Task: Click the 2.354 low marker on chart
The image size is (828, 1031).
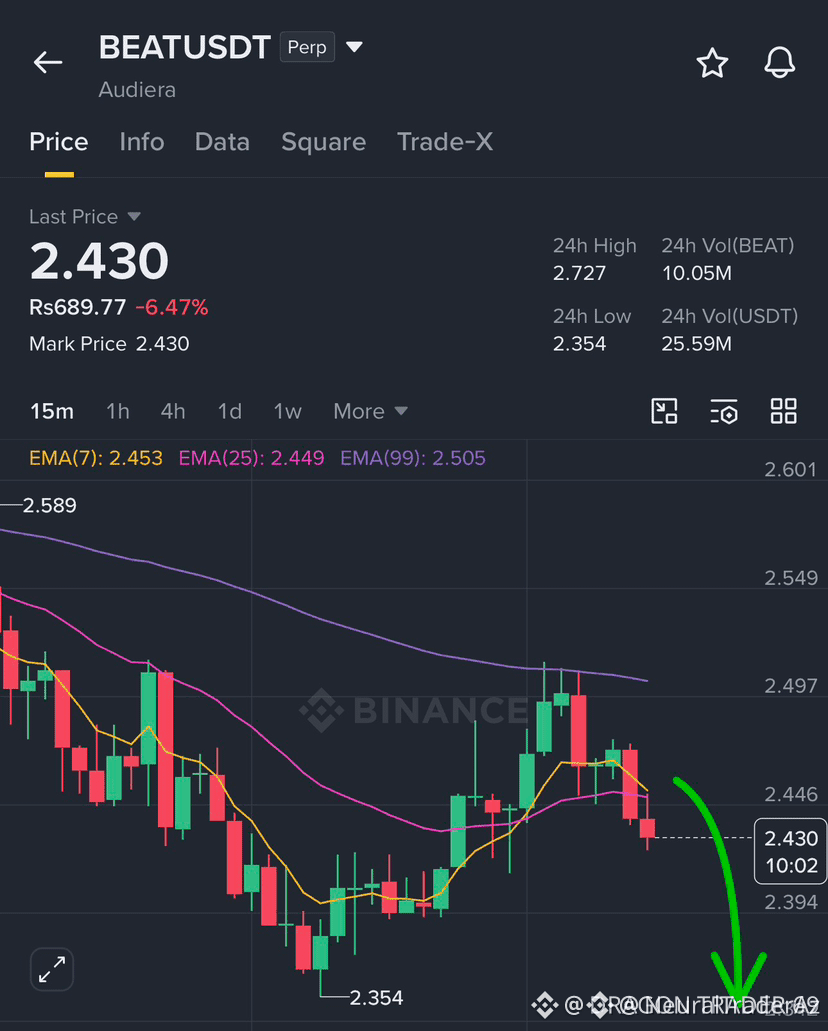Action: (x=376, y=997)
